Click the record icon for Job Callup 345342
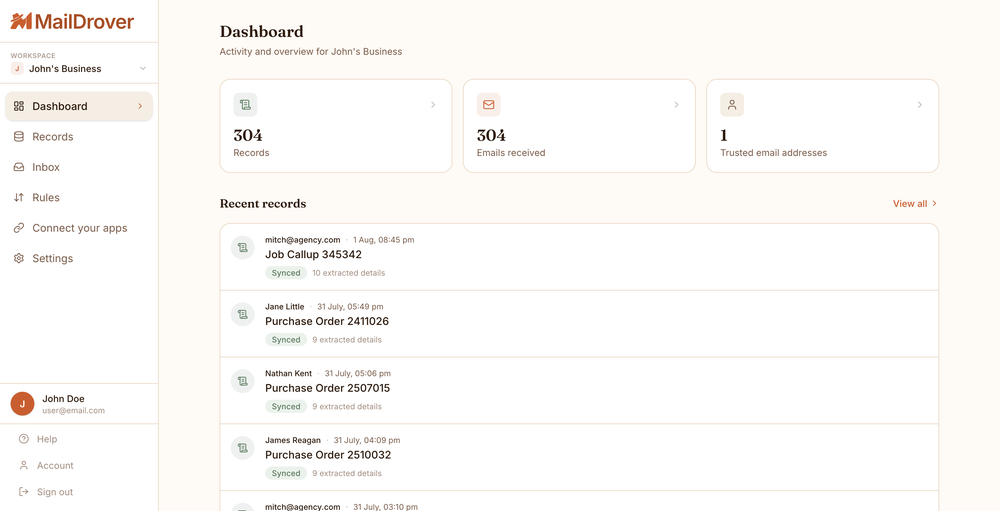Image resolution: width=1000 pixels, height=511 pixels. click(242, 248)
